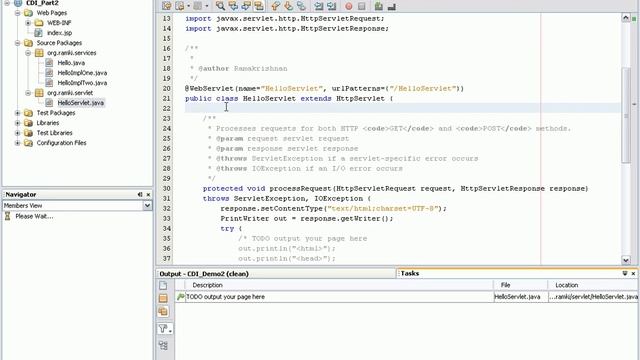Click the Comment code toolbar icon
Image resolution: width=640 pixels, height=360 pixels.
point(379,6)
